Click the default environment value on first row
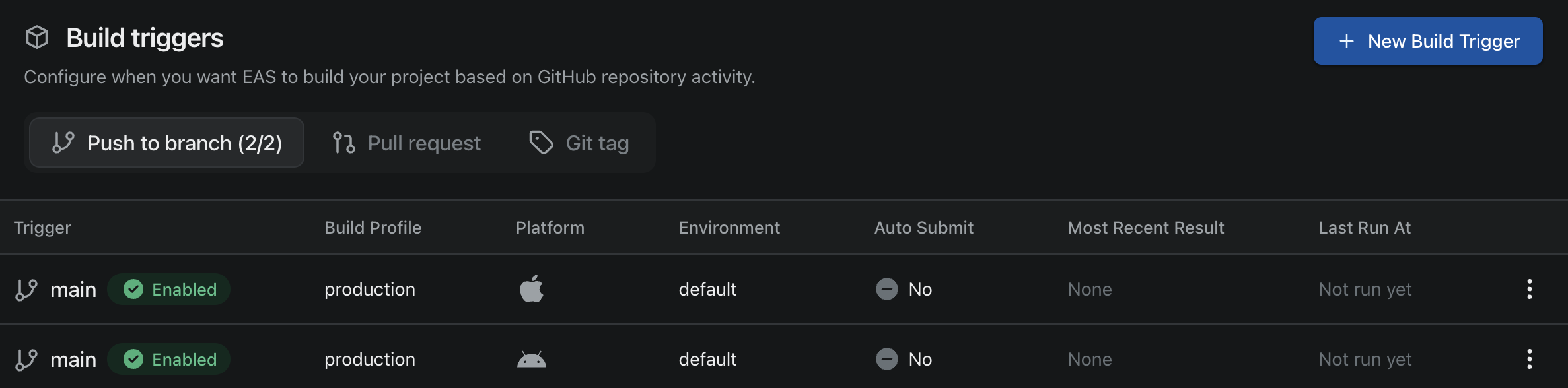1568x388 pixels. [x=707, y=288]
